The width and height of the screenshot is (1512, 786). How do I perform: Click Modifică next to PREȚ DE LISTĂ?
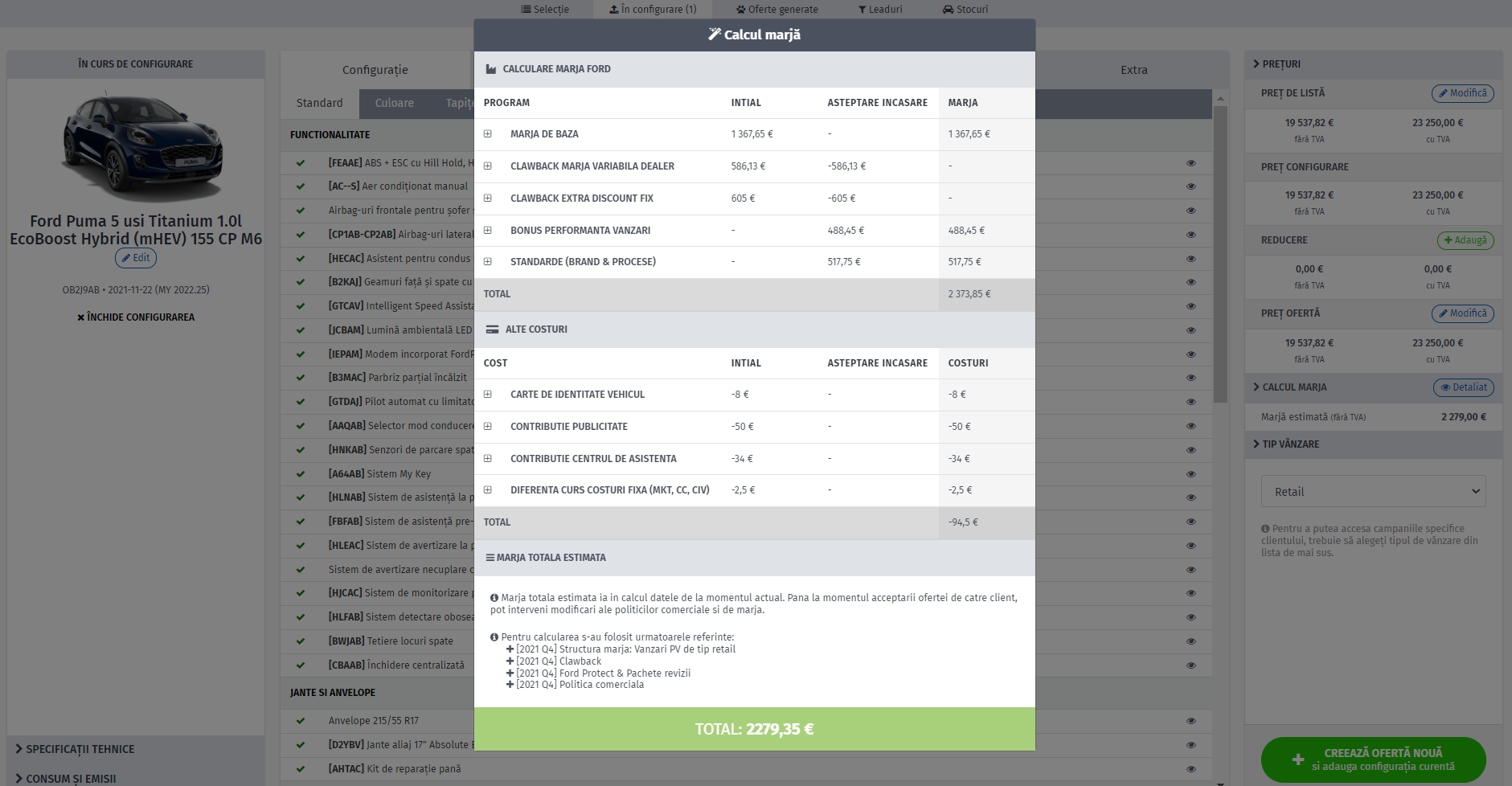(1462, 93)
